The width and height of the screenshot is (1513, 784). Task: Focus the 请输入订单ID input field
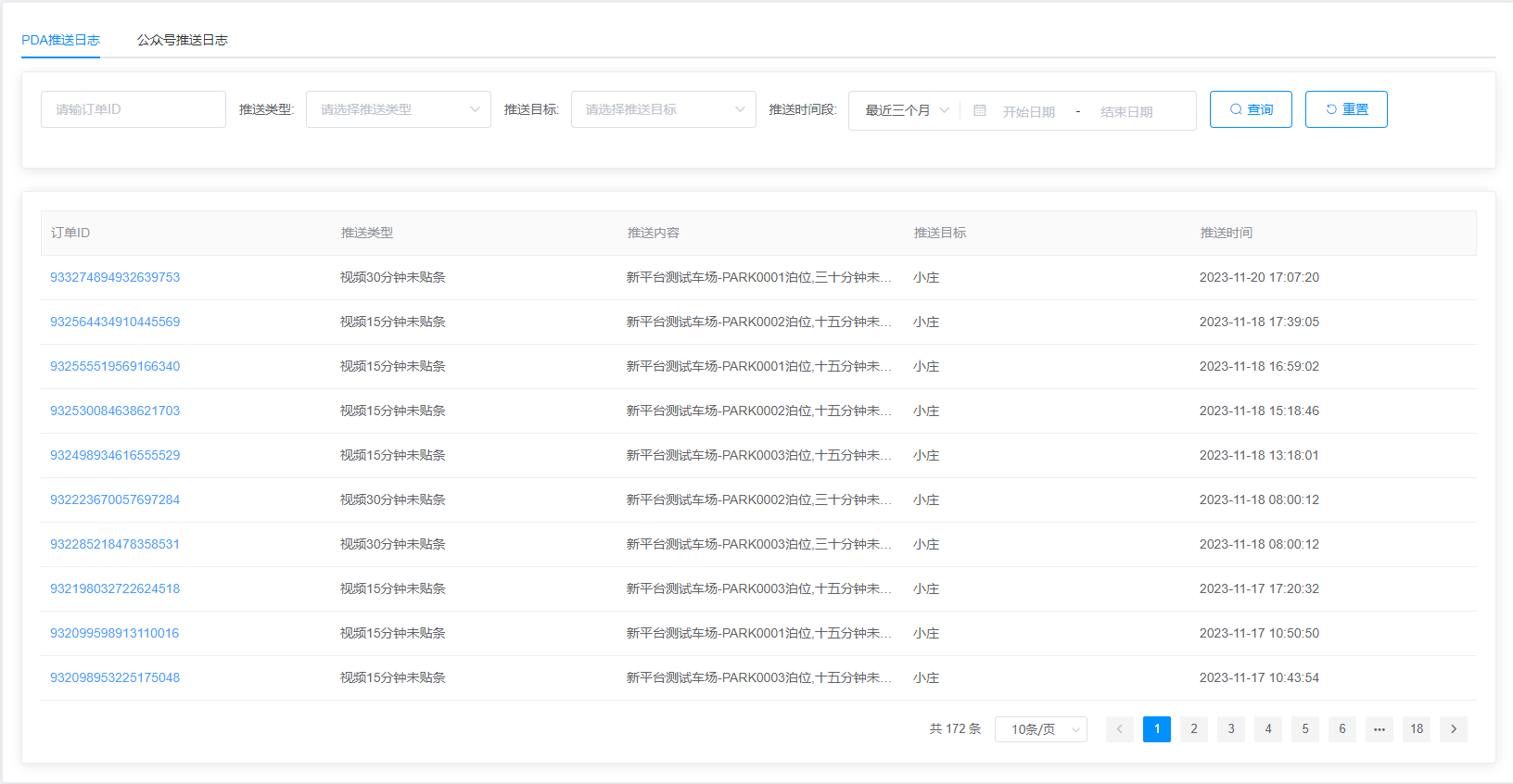tap(133, 109)
